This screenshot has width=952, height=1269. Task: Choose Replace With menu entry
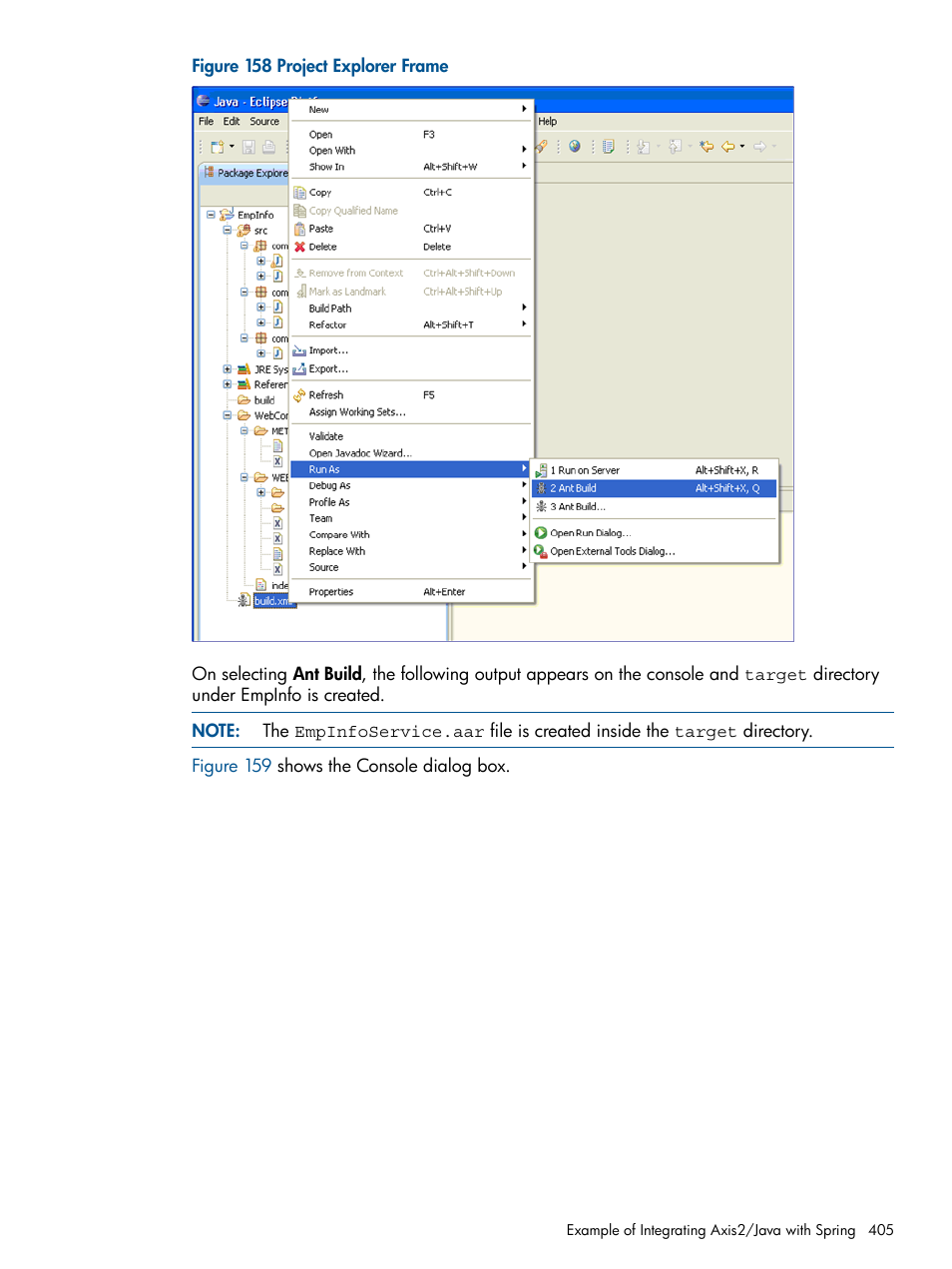tap(411, 551)
